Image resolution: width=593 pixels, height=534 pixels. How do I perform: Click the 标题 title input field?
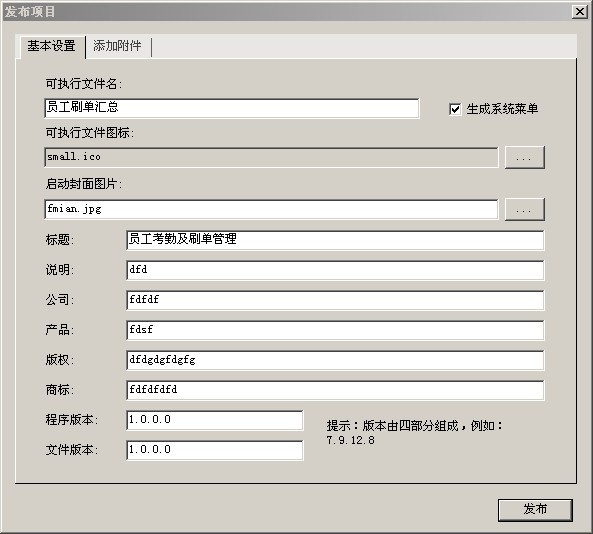coord(335,240)
